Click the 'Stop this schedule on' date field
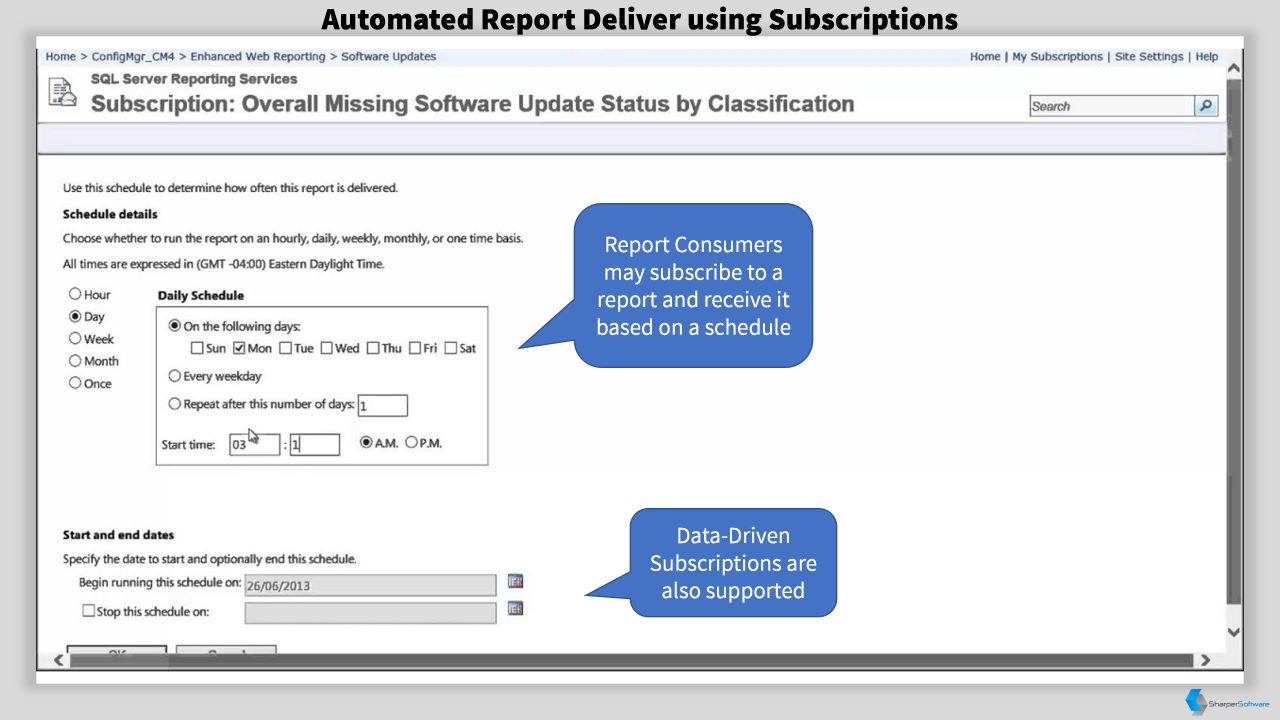 pyautogui.click(x=370, y=612)
